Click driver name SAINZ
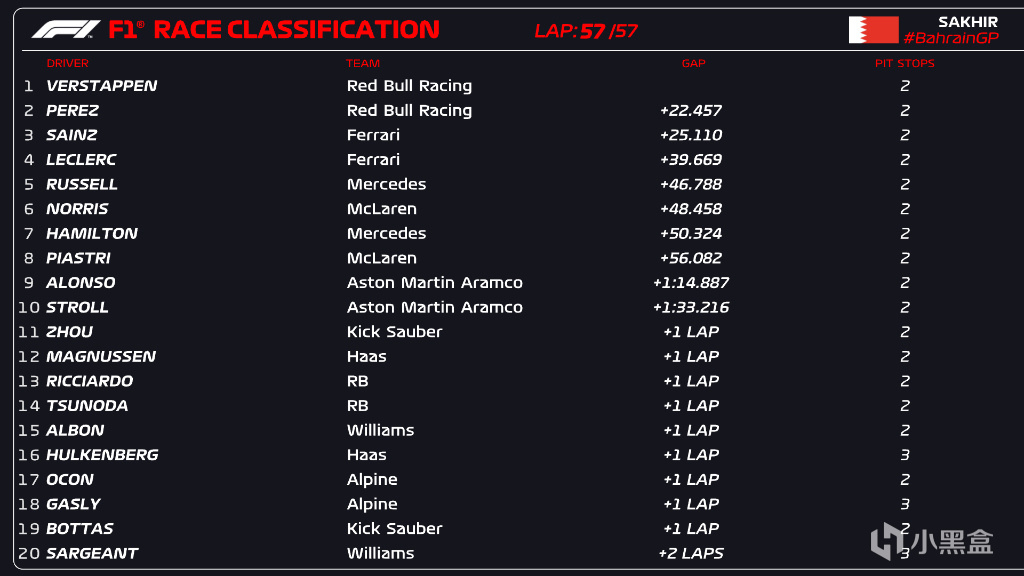The height and width of the screenshot is (576, 1024). (x=72, y=135)
